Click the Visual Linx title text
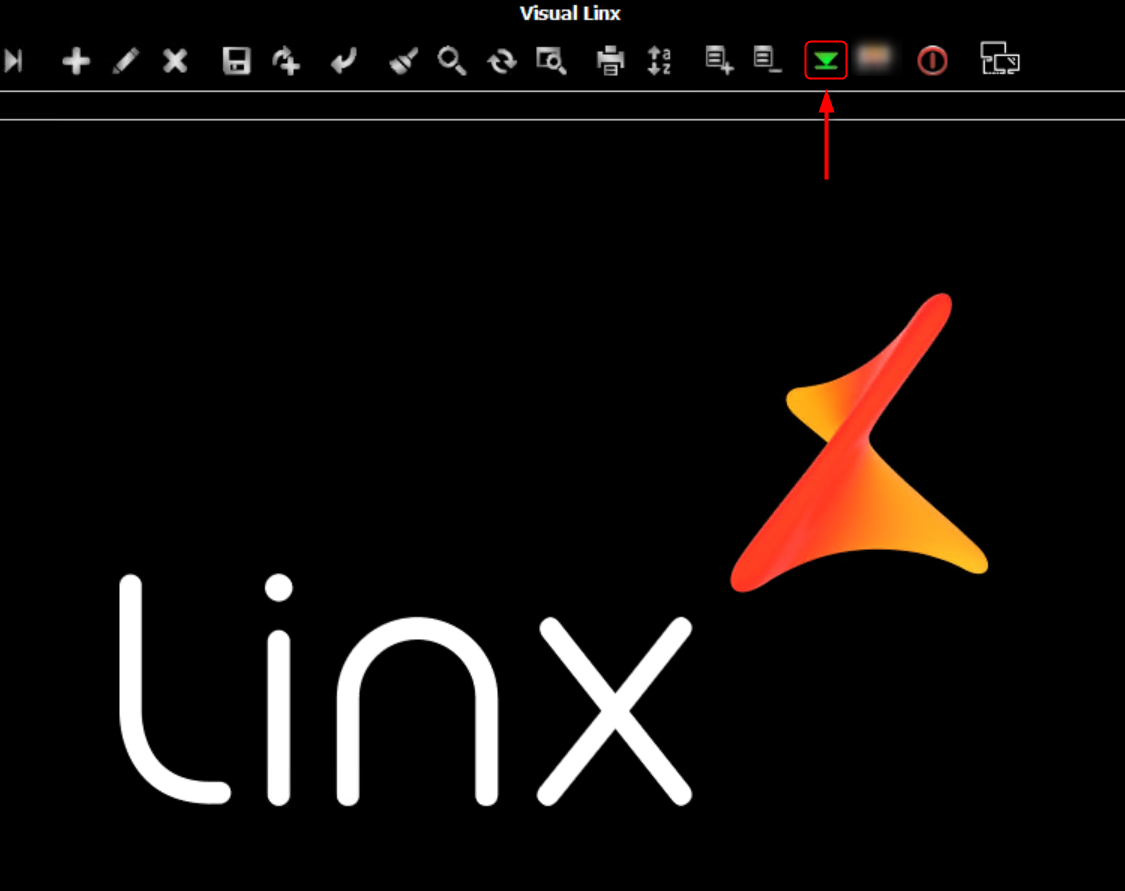Viewport: 1125px width, 891px height. (569, 13)
